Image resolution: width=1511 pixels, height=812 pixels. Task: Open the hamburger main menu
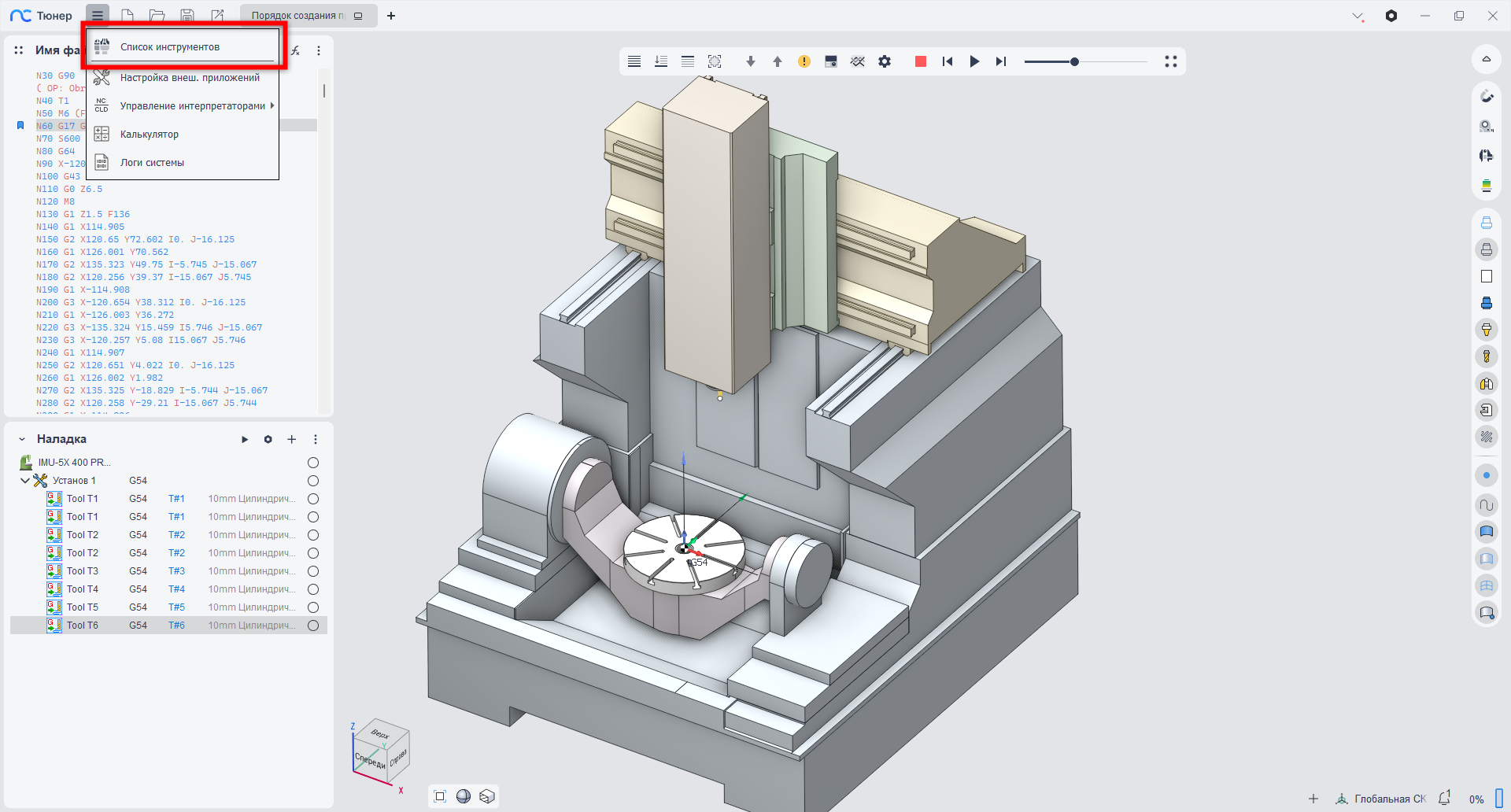[98, 16]
